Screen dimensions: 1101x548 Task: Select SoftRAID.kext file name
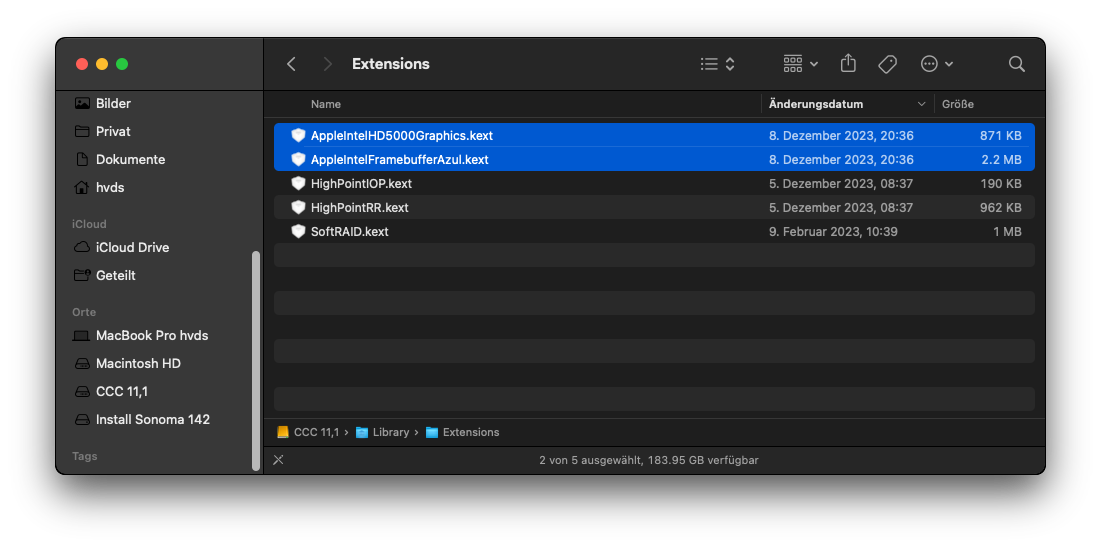[350, 231]
